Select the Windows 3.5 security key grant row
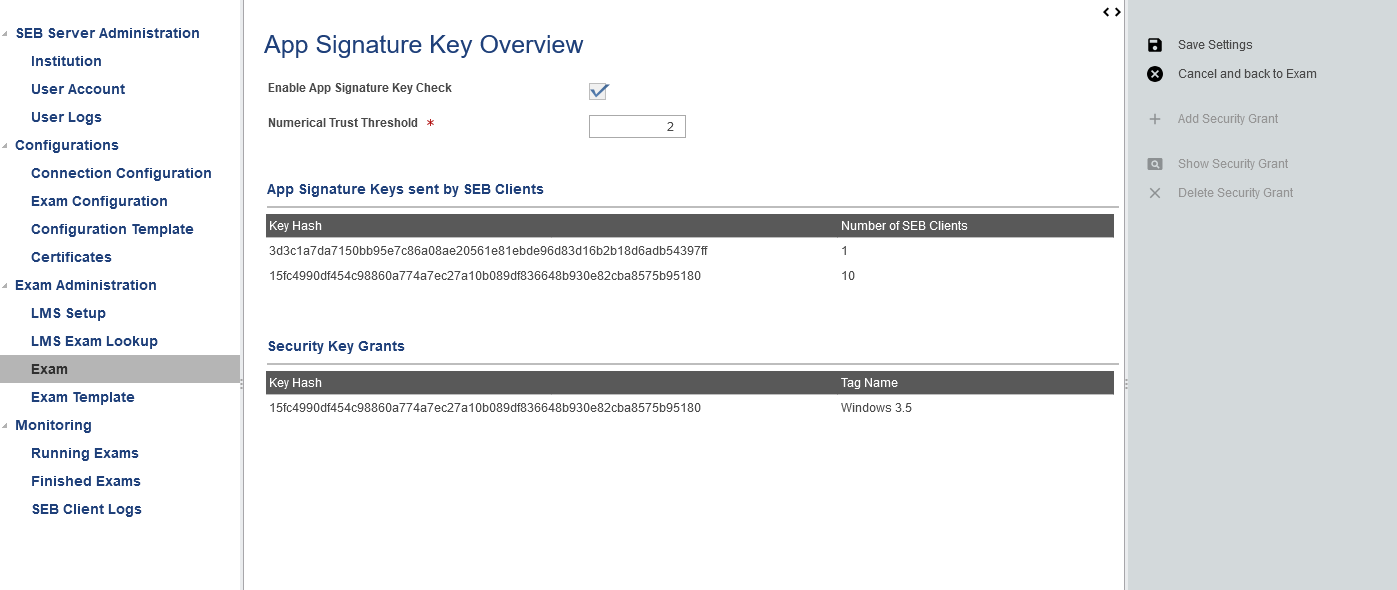Screen dimensions: 1397x590 pyautogui.click(x=690, y=408)
